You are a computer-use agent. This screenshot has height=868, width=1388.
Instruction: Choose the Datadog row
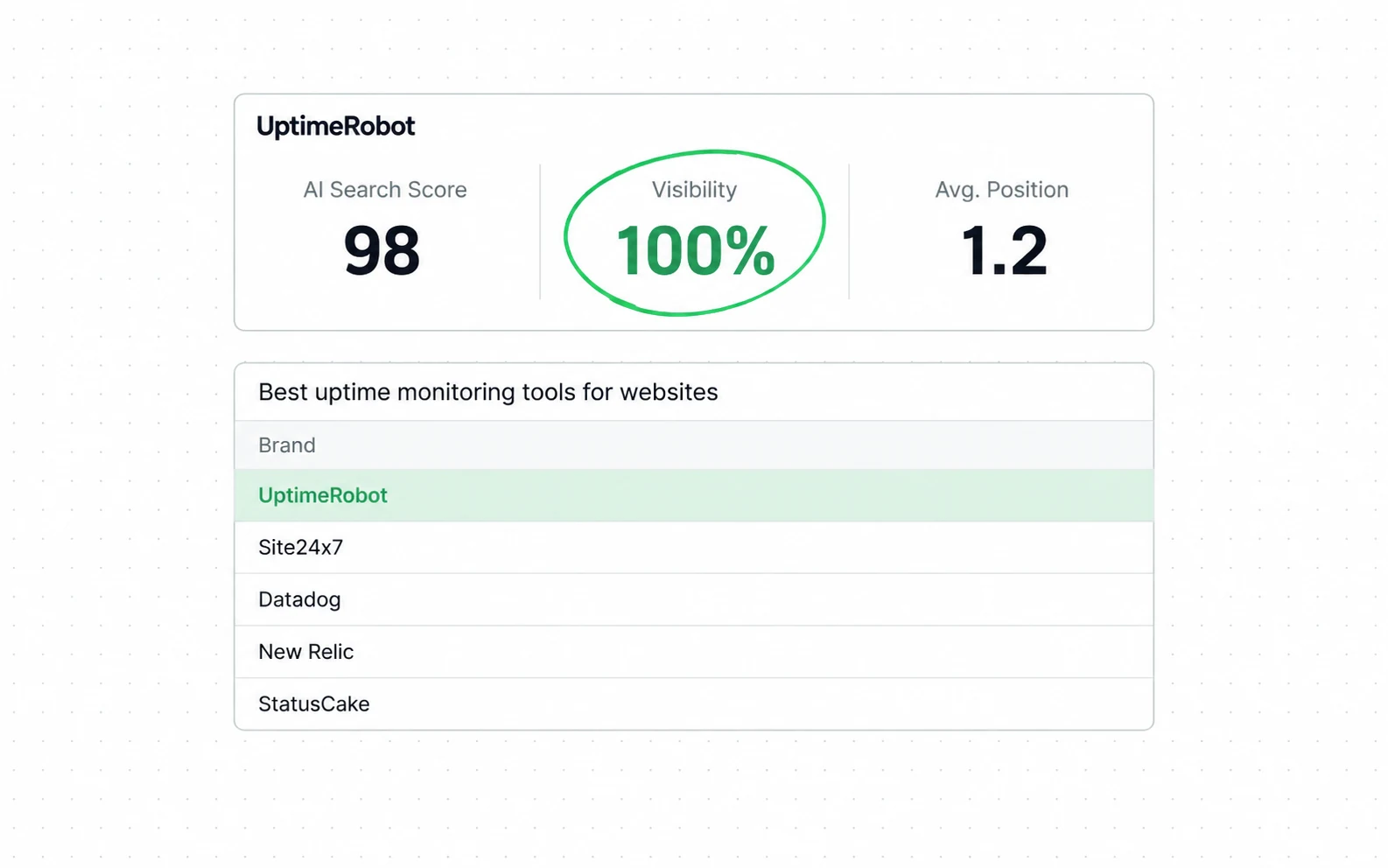tap(694, 599)
